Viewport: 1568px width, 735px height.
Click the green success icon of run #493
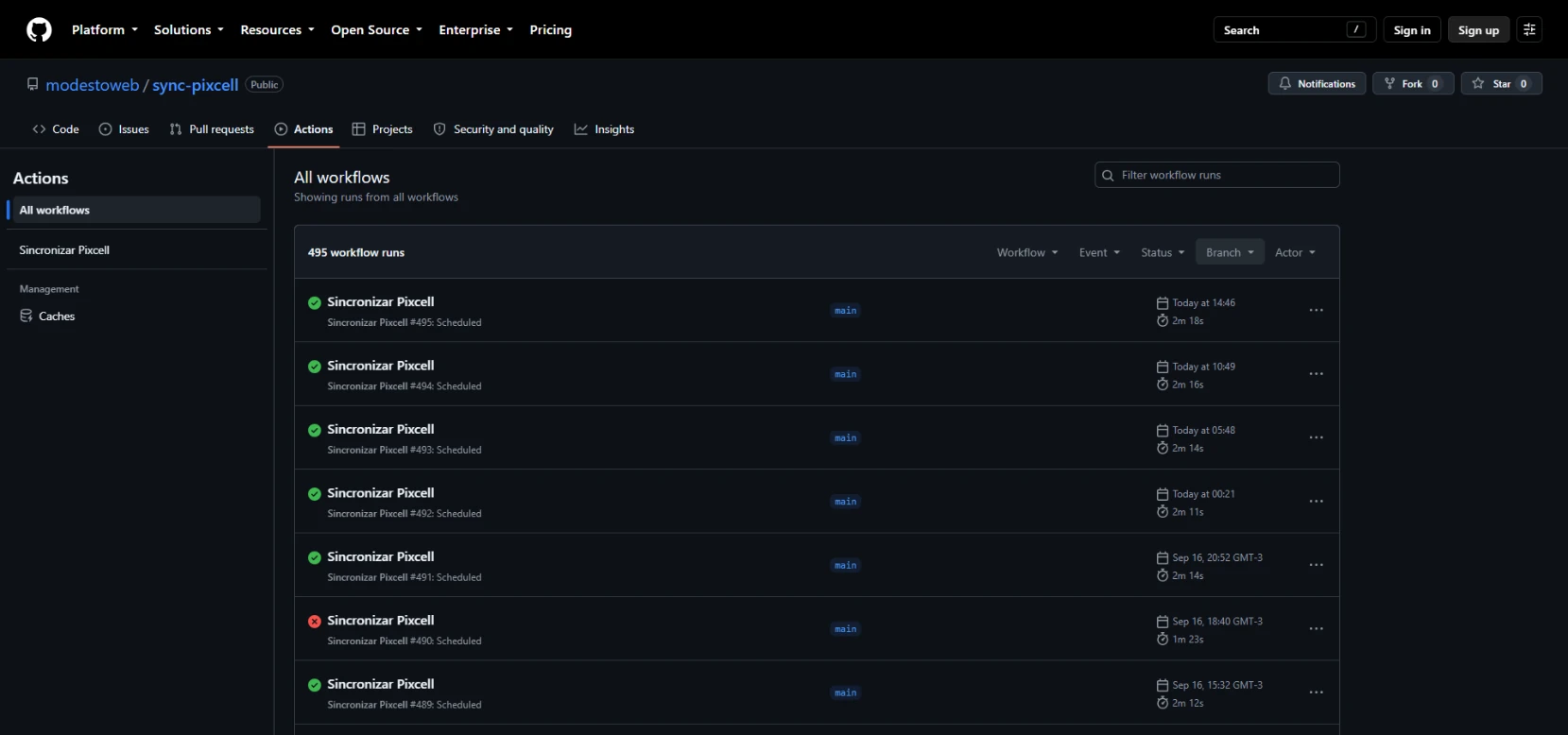coord(315,431)
